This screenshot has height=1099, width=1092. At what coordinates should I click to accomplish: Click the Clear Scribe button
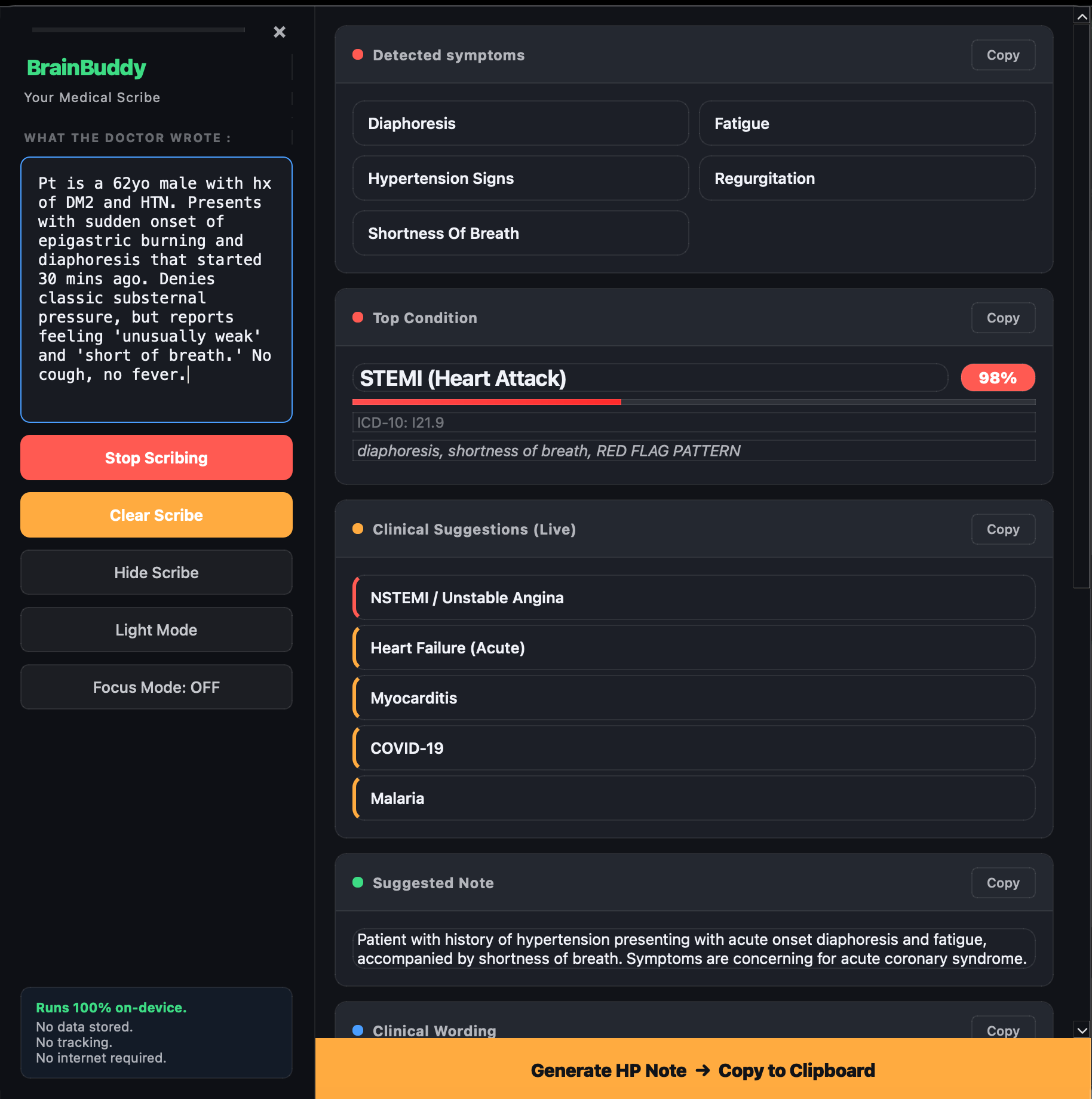157,515
